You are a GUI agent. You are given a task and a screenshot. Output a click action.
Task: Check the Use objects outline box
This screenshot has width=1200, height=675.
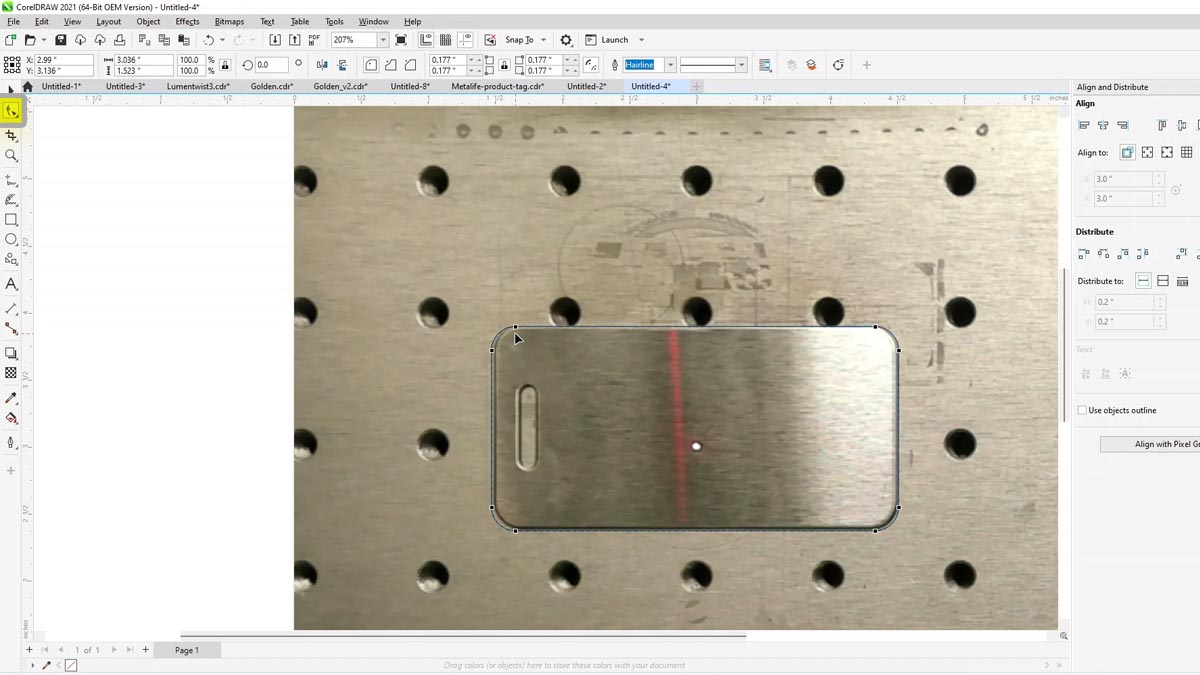click(x=1083, y=410)
